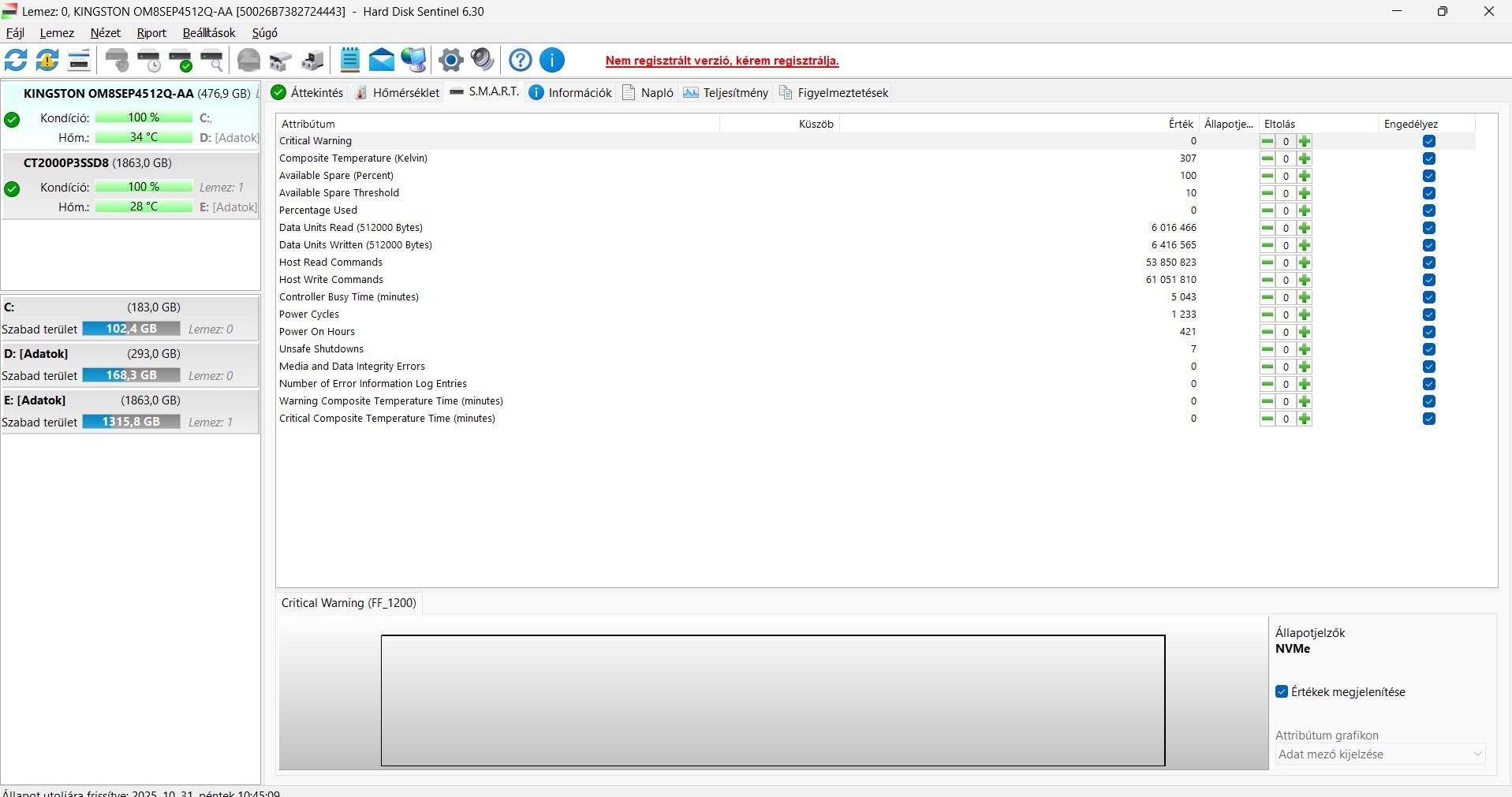Sort by the Attribútum column header

click(x=498, y=124)
